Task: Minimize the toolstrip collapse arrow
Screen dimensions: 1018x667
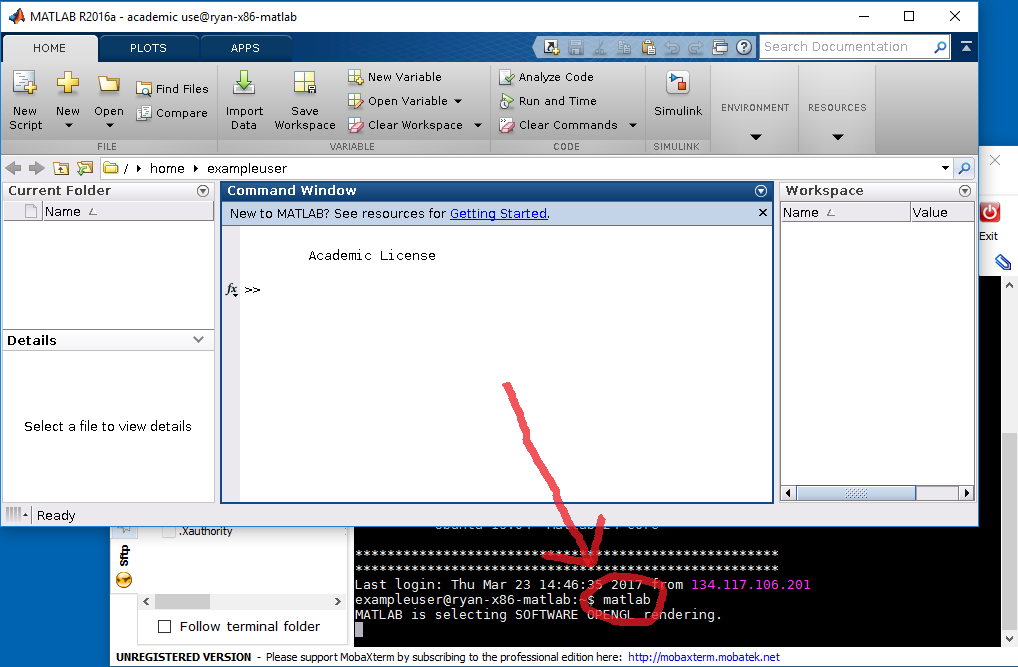Action: 966,46
